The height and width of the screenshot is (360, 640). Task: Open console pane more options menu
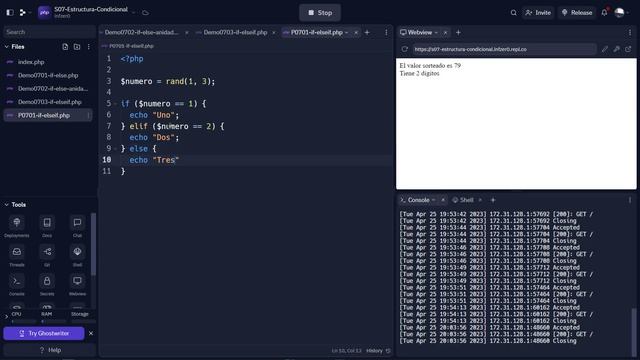tap(630, 200)
